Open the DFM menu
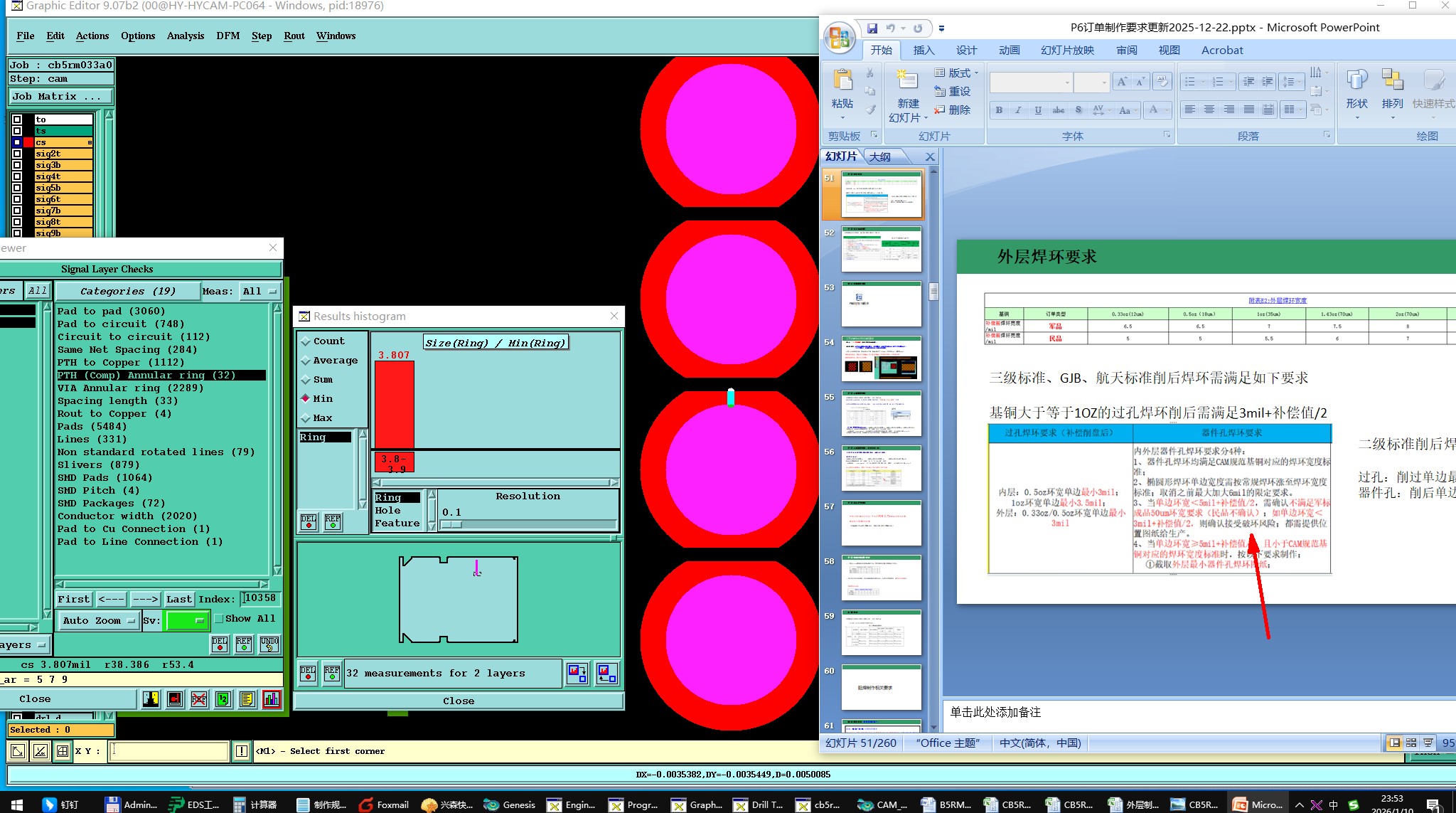The image size is (1456, 813). point(227,36)
